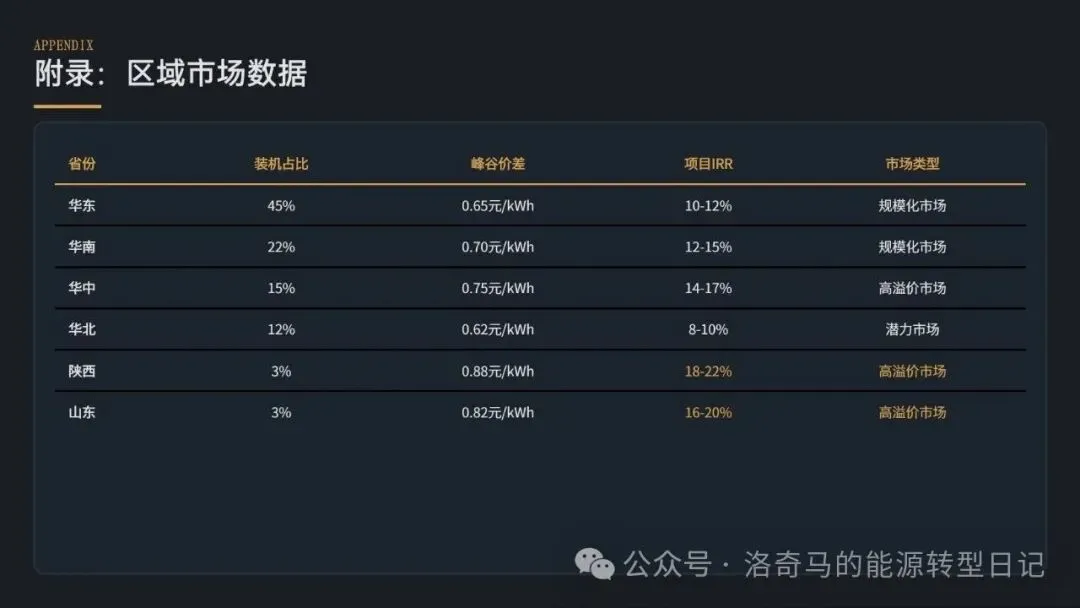Viewport: 1080px width, 608px height.
Task: Click the 附录: 区域市场数据 title
Action: [x=171, y=73]
